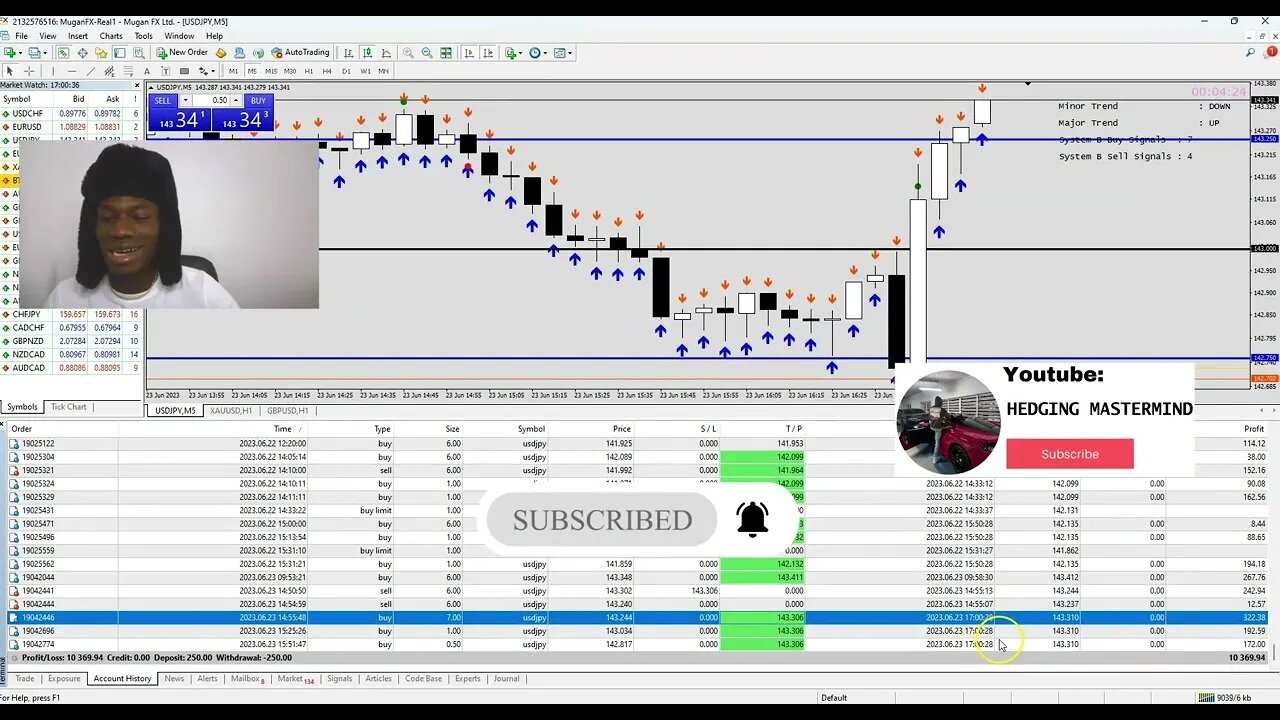Switch chart to candlesticks
This screenshot has width=1280, height=720.
[x=367, y=53]
